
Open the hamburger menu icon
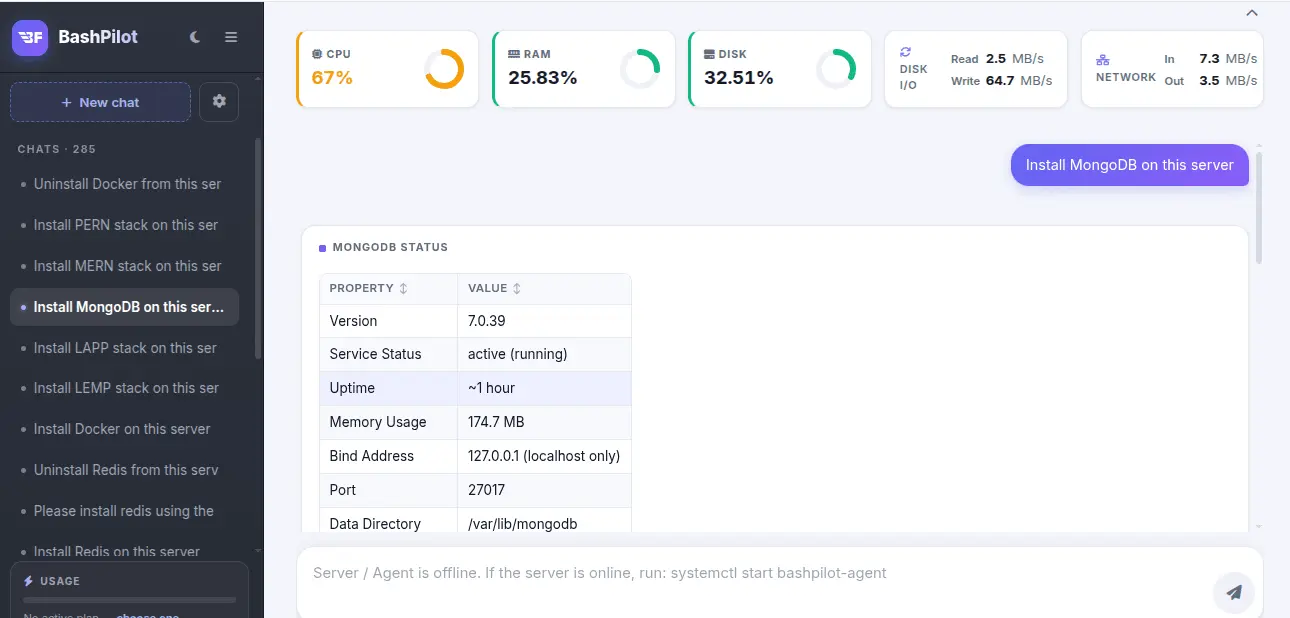(x=231, y=37)
